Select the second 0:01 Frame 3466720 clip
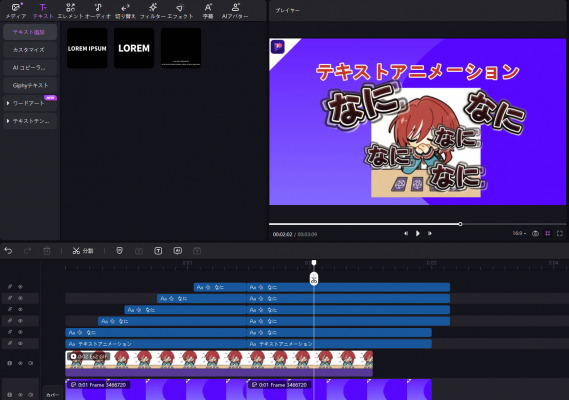This screenshot has height=400, width=569. [x=339, y=389]
